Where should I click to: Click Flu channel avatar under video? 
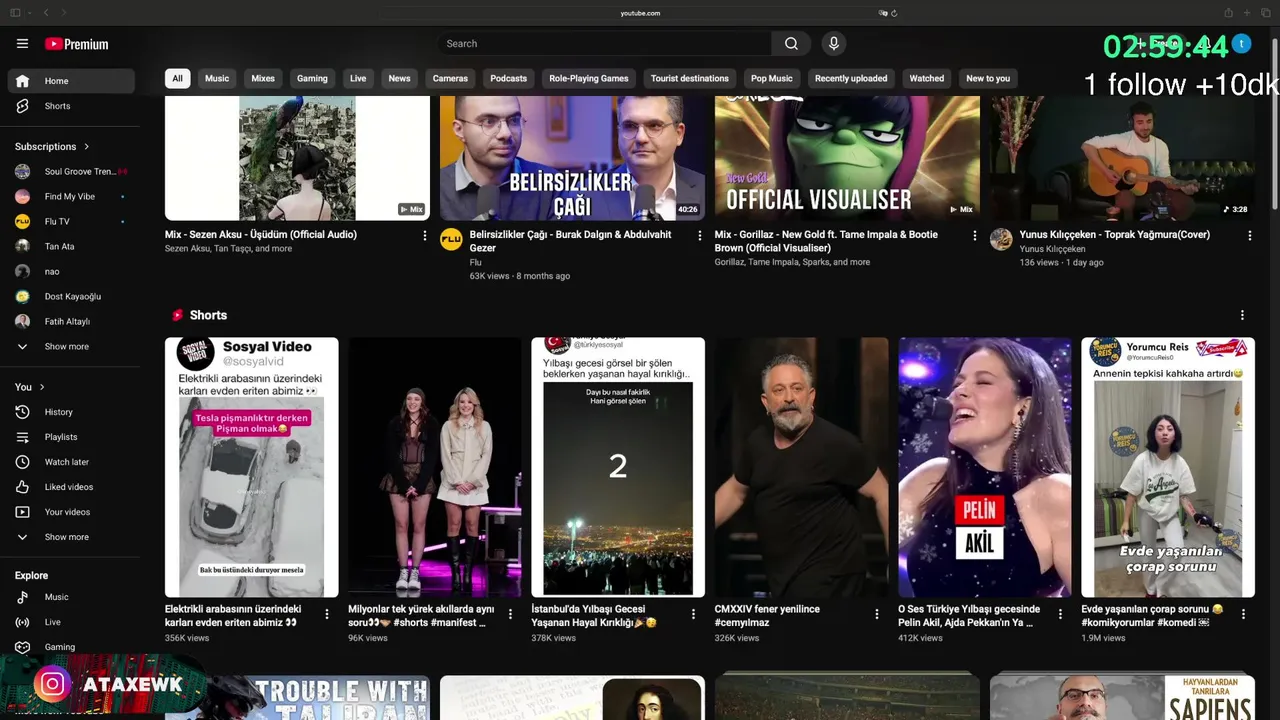(451, 239)
